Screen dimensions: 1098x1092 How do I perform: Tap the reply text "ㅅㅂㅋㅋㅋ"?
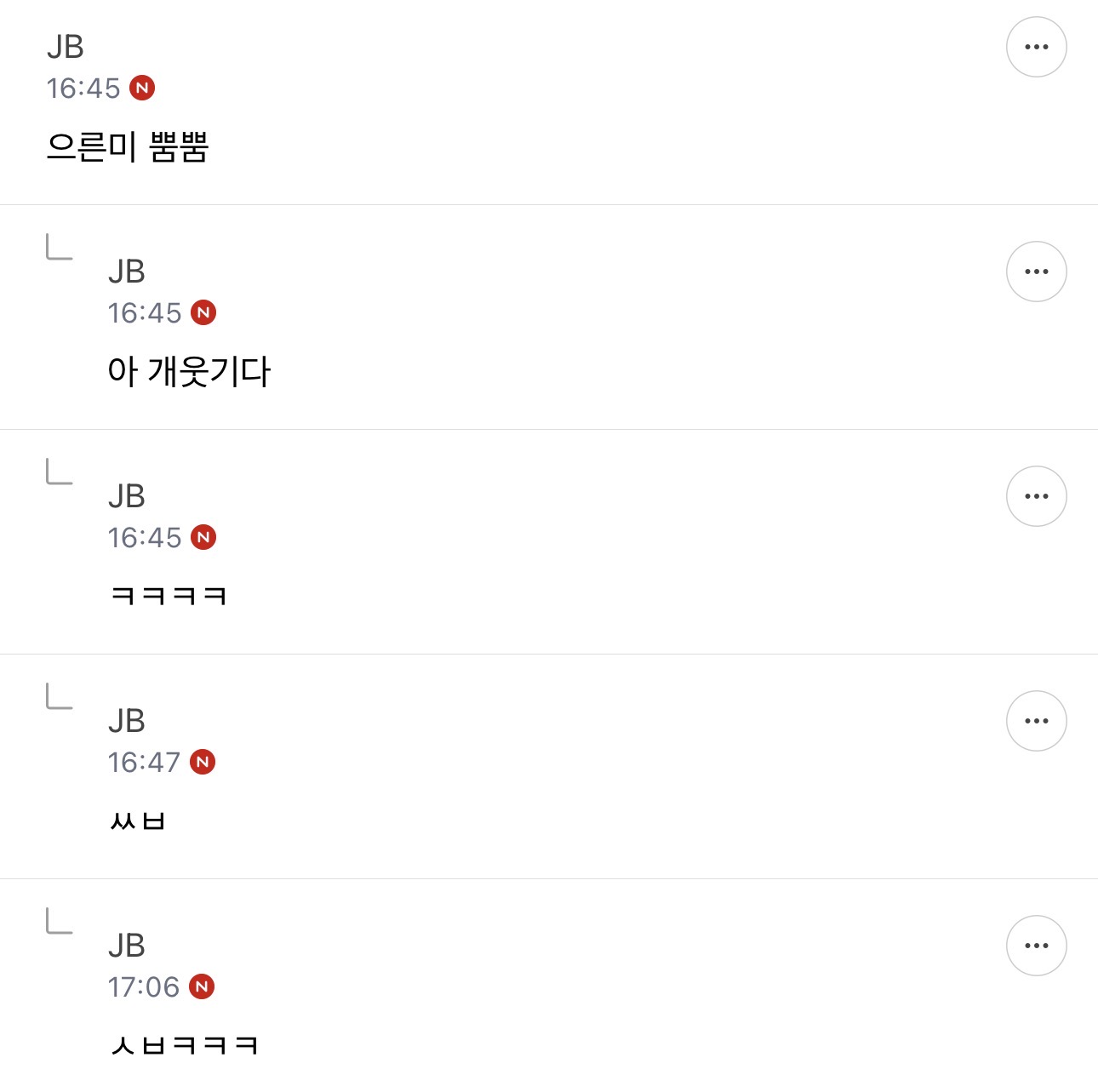click(x=184, y=1044)
